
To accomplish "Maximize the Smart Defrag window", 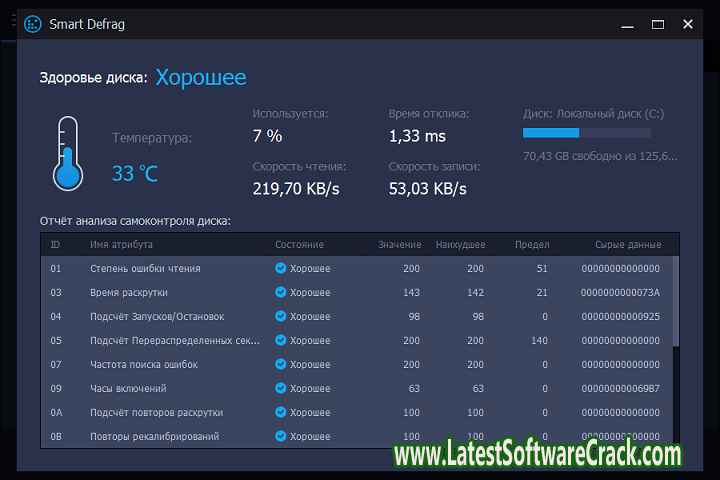I will click(658, 24).
